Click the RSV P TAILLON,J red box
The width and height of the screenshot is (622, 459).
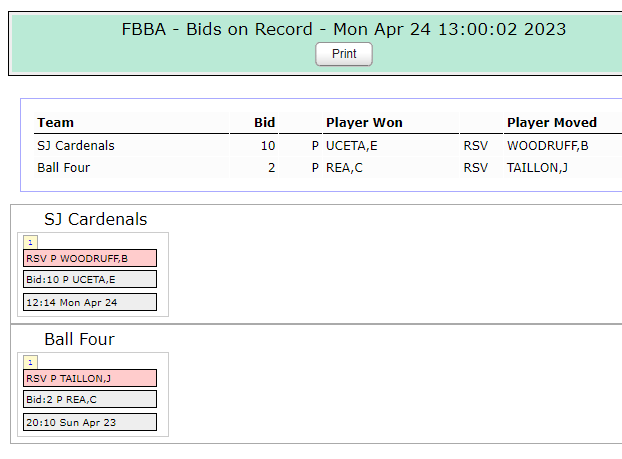[90, 378]
